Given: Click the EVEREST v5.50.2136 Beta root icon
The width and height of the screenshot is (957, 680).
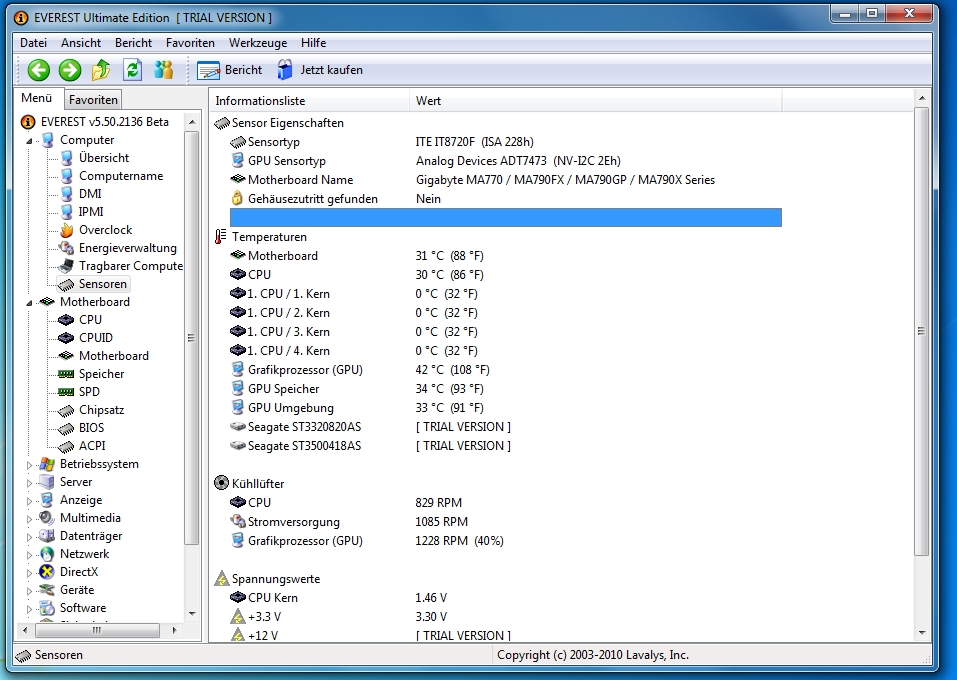Looking at the screenshot, I should (x=28, y=122).
